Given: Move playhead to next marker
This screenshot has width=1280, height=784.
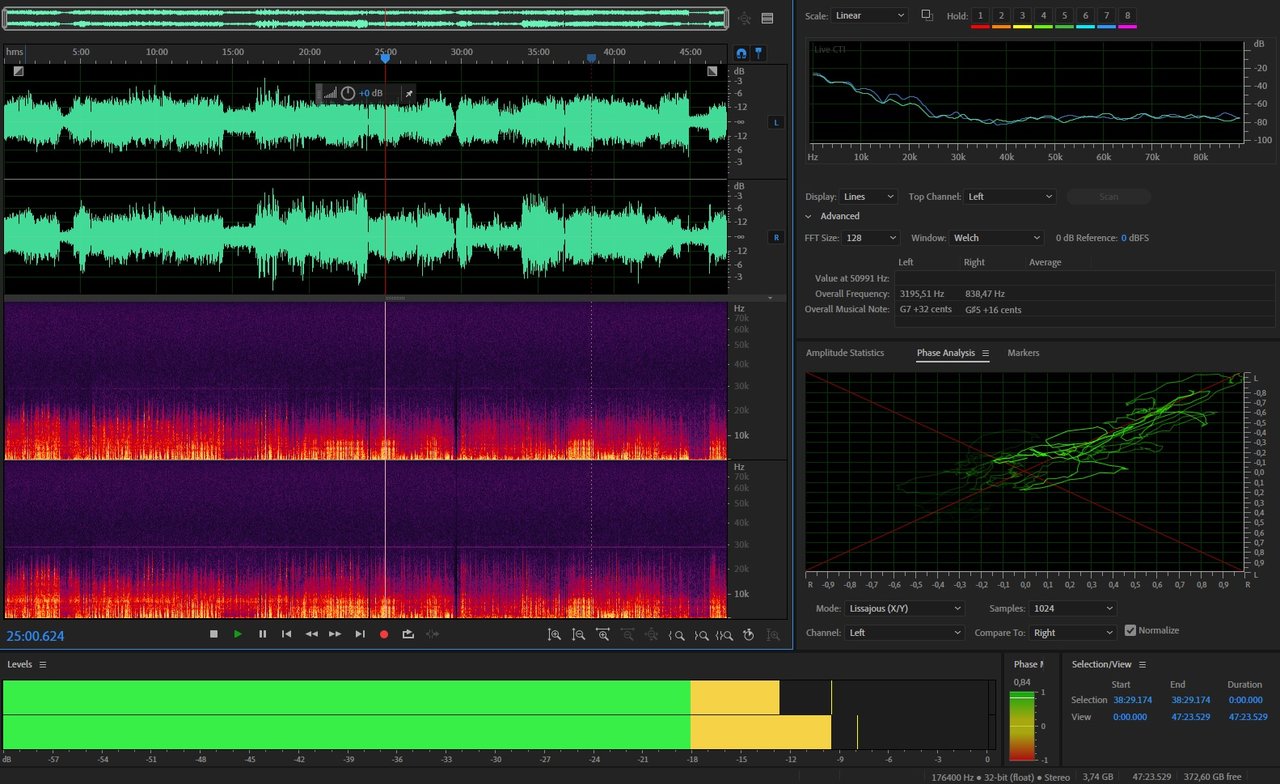Looking at the screenshot, I should click(360, 634).
